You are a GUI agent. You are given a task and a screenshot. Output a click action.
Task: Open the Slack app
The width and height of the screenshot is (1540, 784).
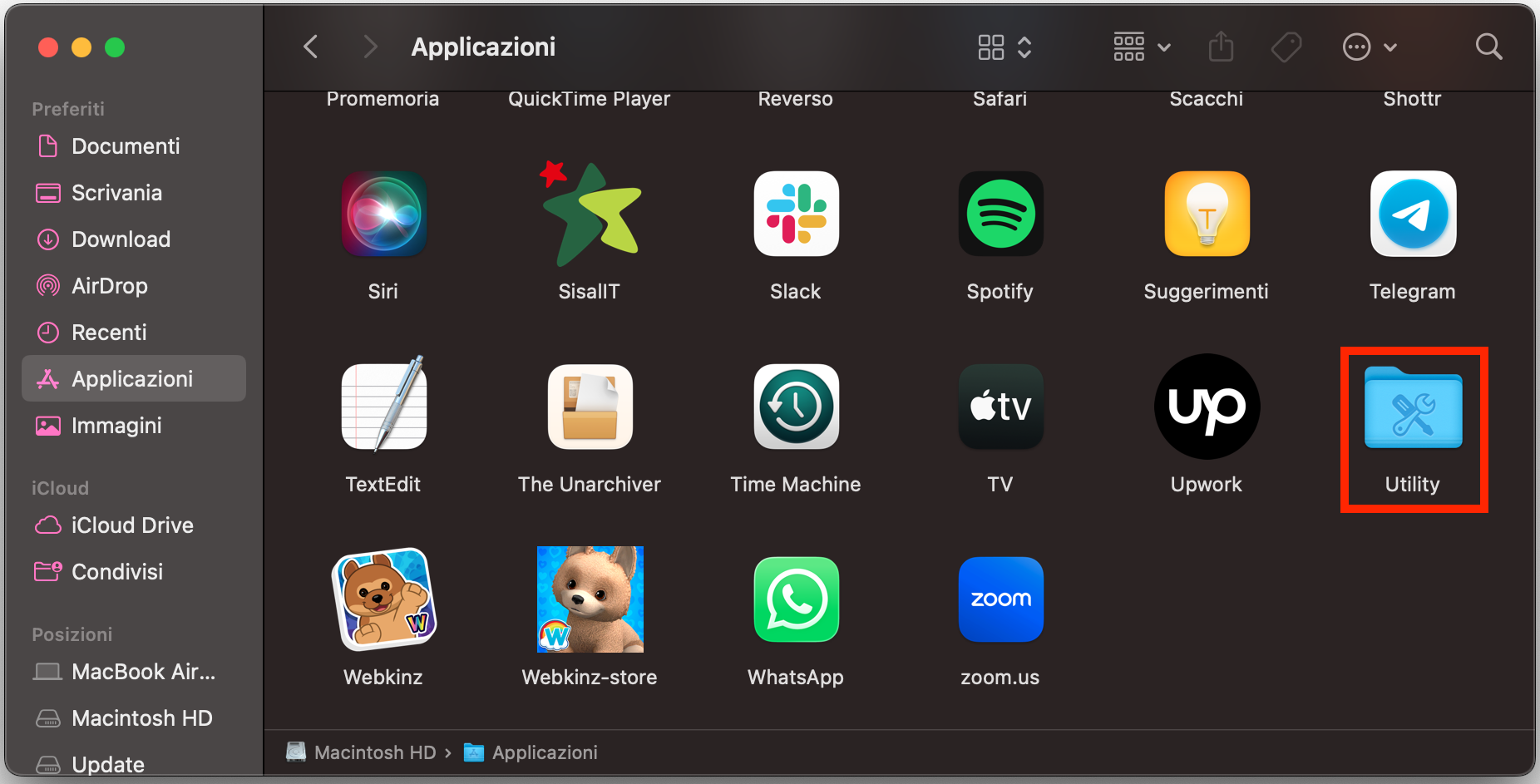click(796, 214)
